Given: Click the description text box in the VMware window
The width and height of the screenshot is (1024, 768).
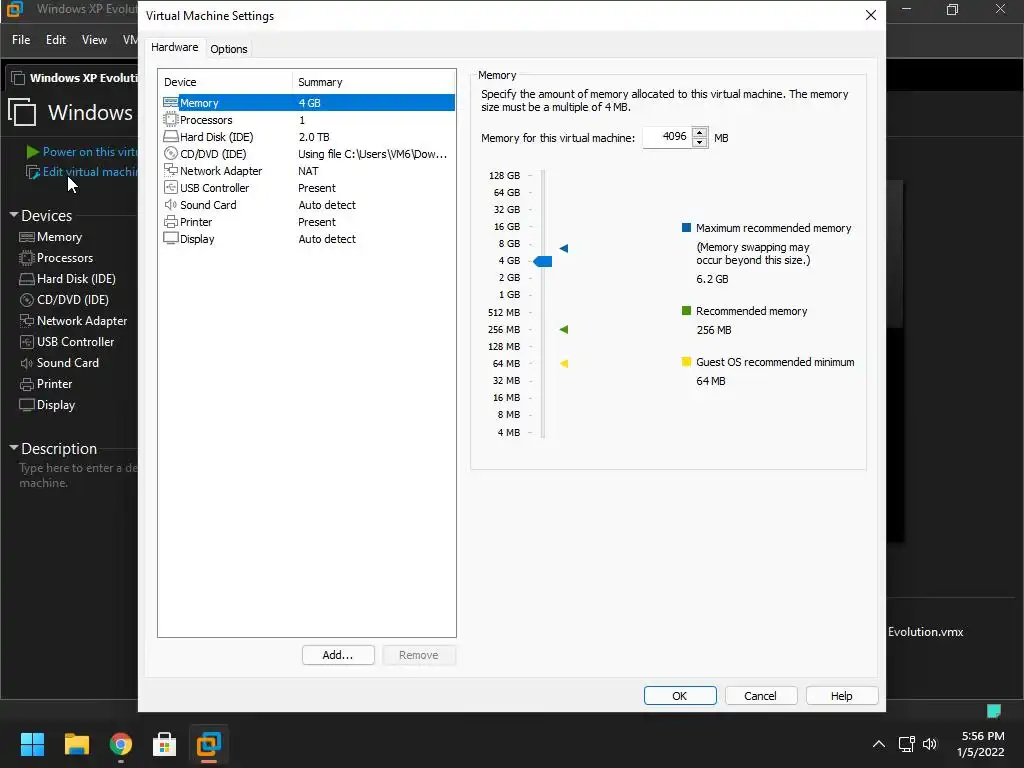Looking at the screenshot, I should tap(77, 475).
